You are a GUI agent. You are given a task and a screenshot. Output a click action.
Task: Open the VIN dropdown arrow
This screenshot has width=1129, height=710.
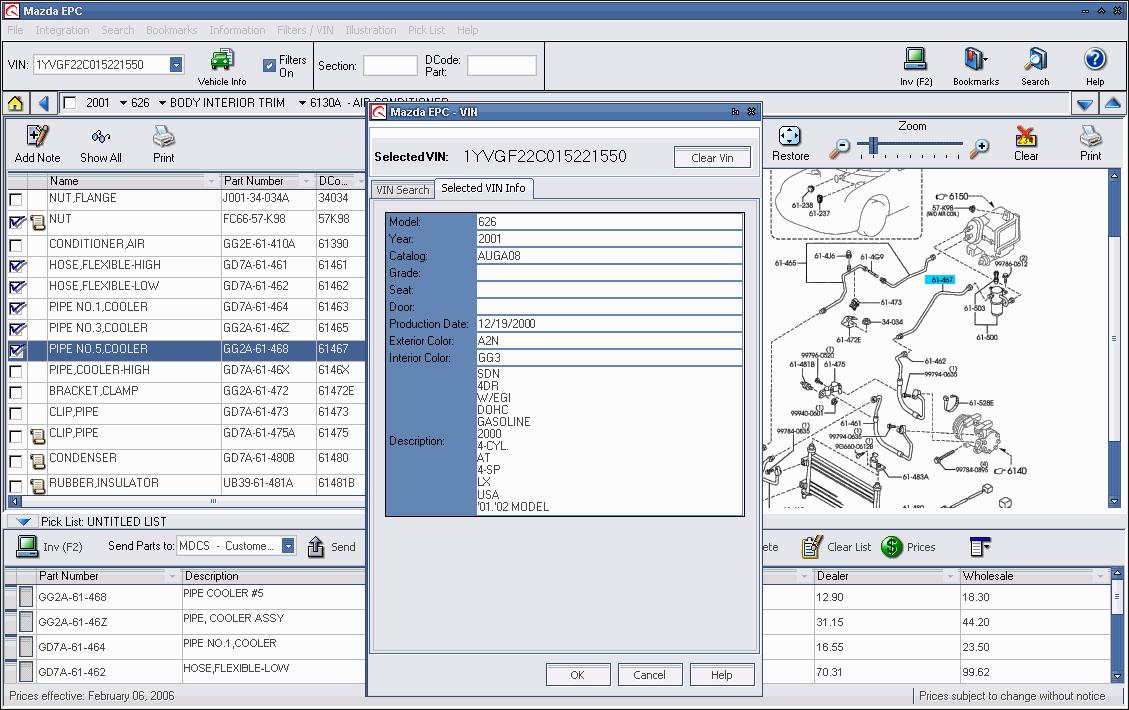click(x=176, y=65)
